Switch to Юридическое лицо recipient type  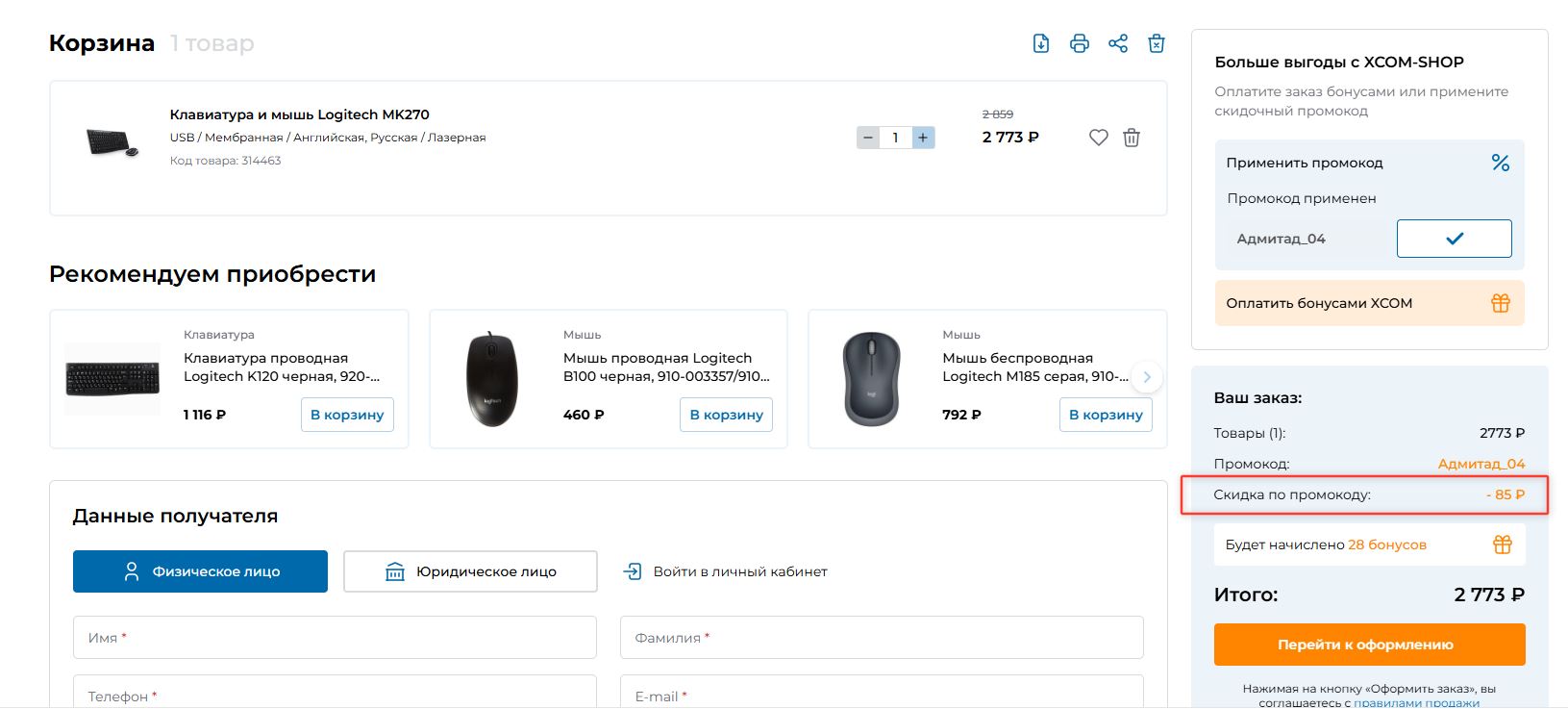coord(470,571)
